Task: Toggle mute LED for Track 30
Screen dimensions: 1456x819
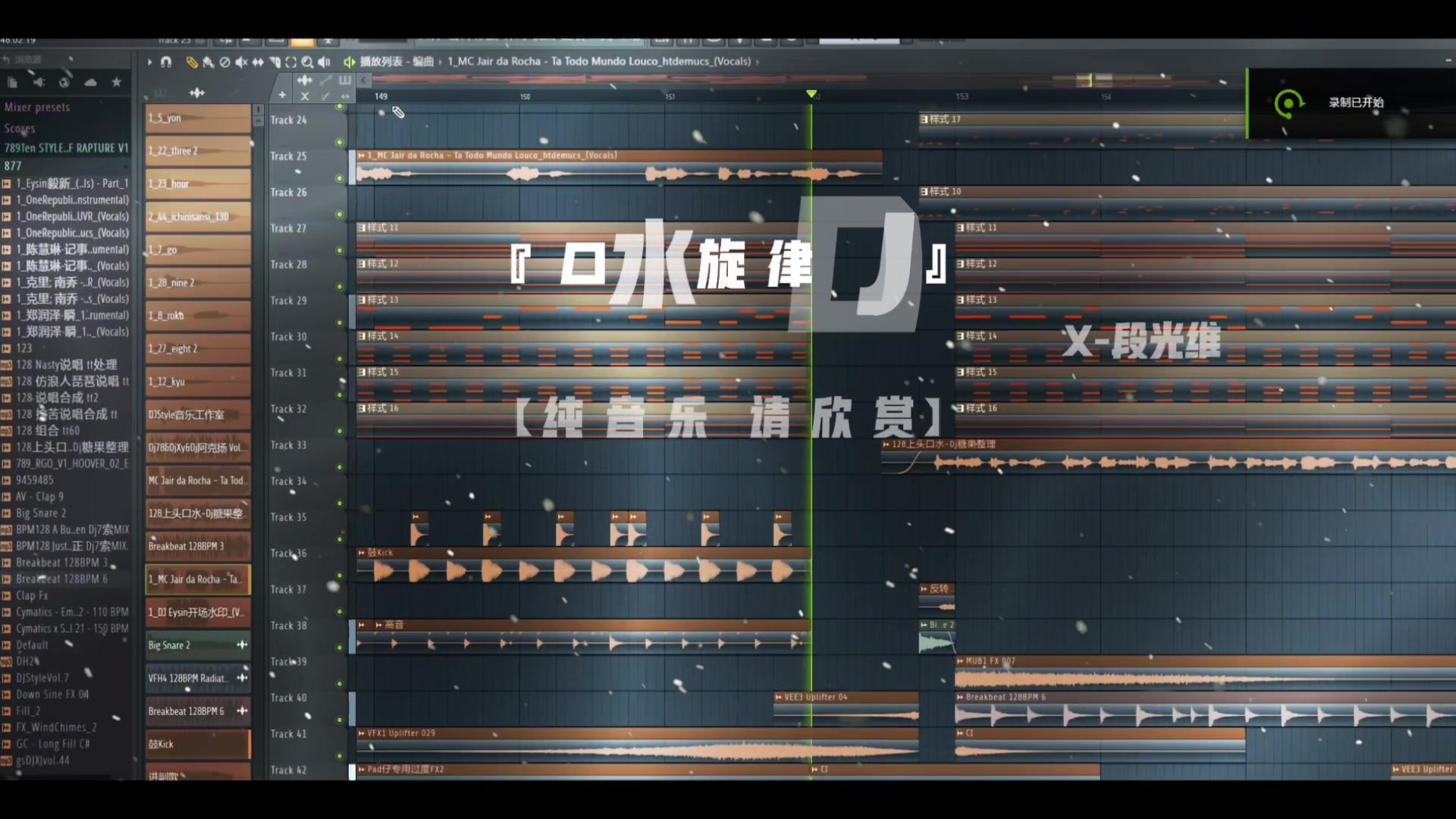Action: (340, 359)
